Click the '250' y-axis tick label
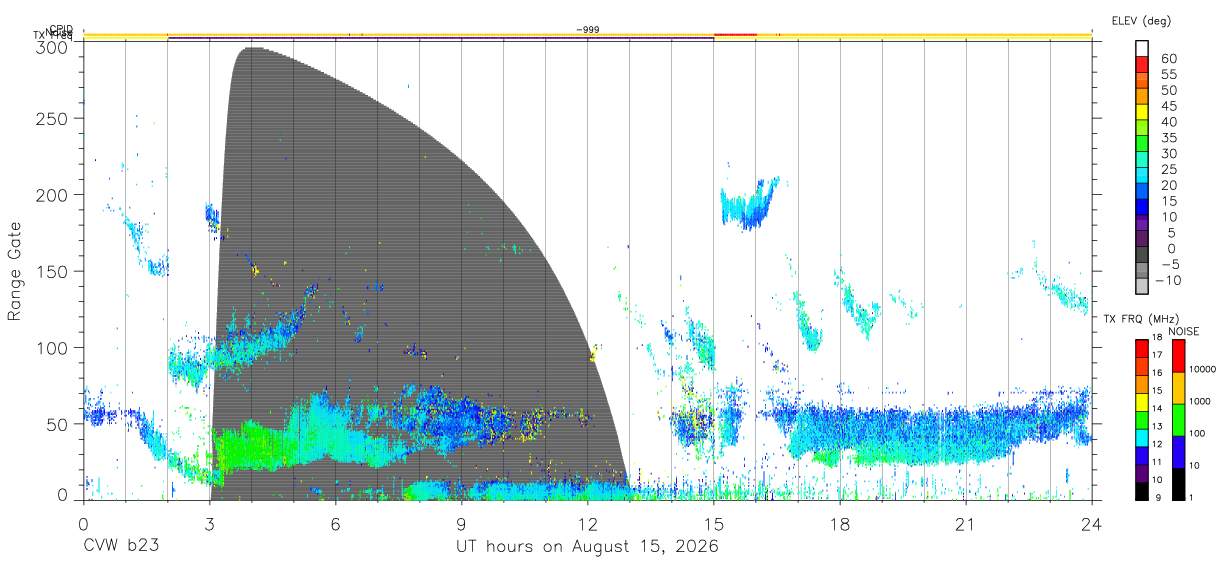The width and height of the screenshot is (1228, 567). pos(51,118)
